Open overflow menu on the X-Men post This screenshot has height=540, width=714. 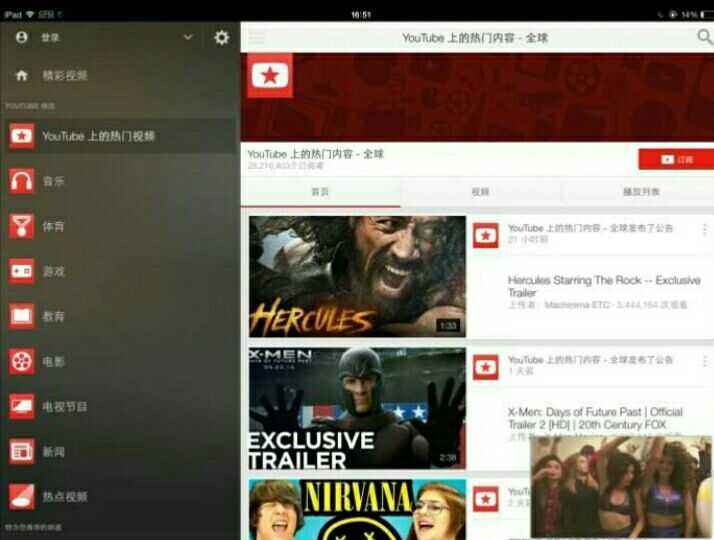coord(704,362)
